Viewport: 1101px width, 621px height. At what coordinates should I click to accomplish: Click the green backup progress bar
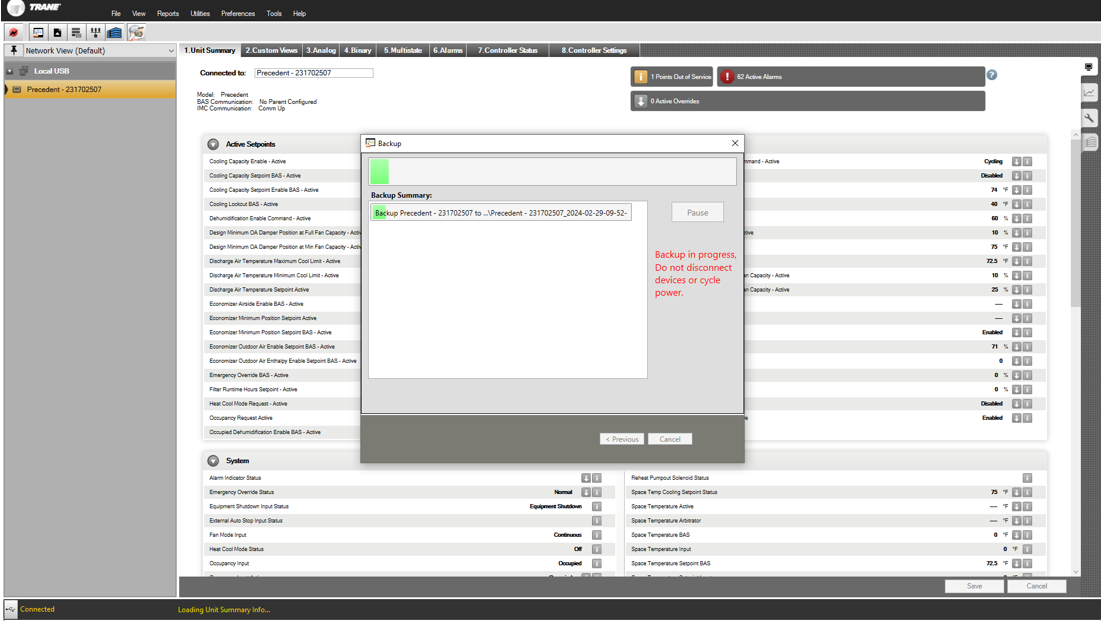click(553, 171)
